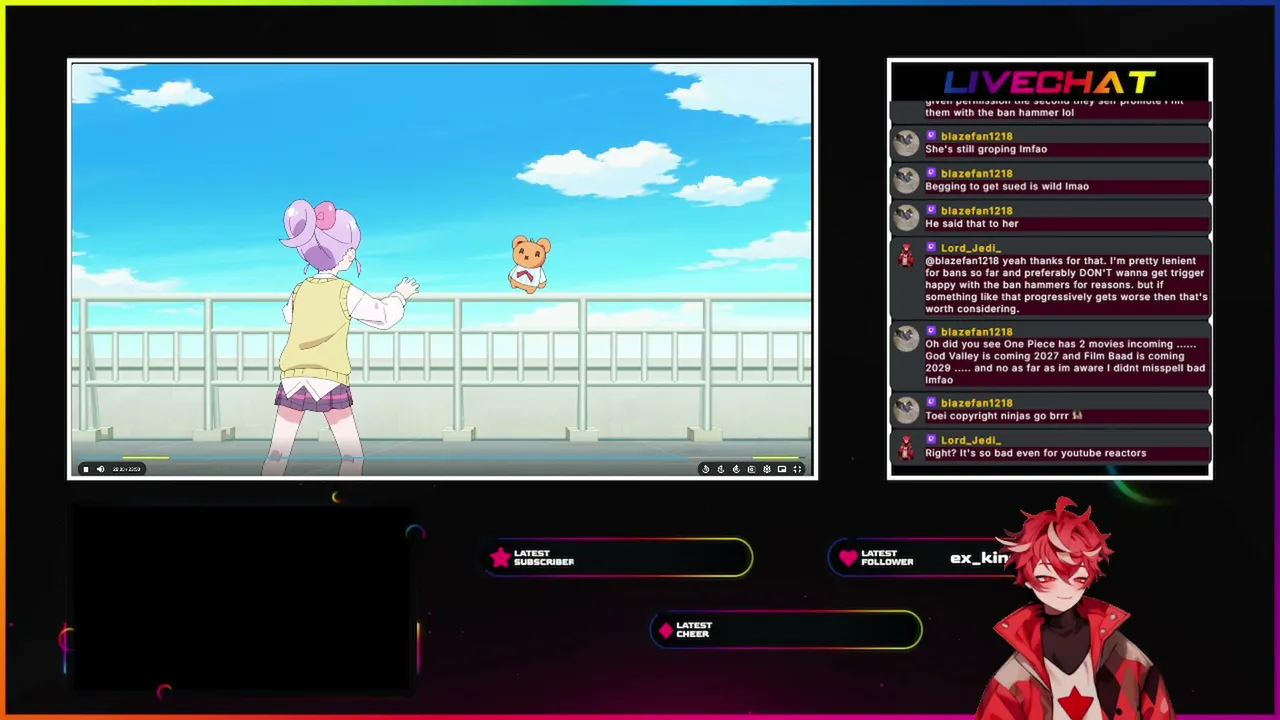Click avatar beside the One Piece movies message
This screenshot has width=1280, height=720.
click(x=906, y=338)
